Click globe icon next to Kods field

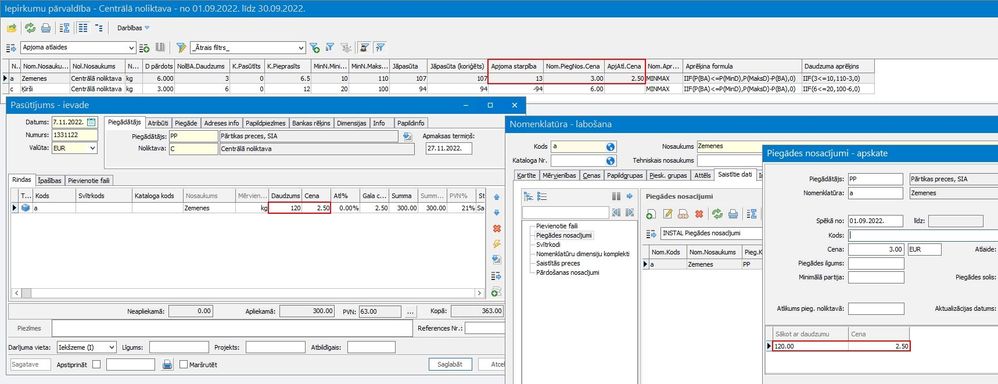point(610,146)
